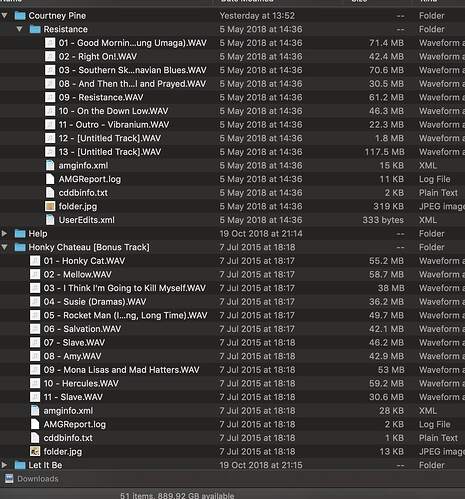
Task: Select 03 - I Think I'm Going to Kill Myself.WAV
Action: (125, 288)
